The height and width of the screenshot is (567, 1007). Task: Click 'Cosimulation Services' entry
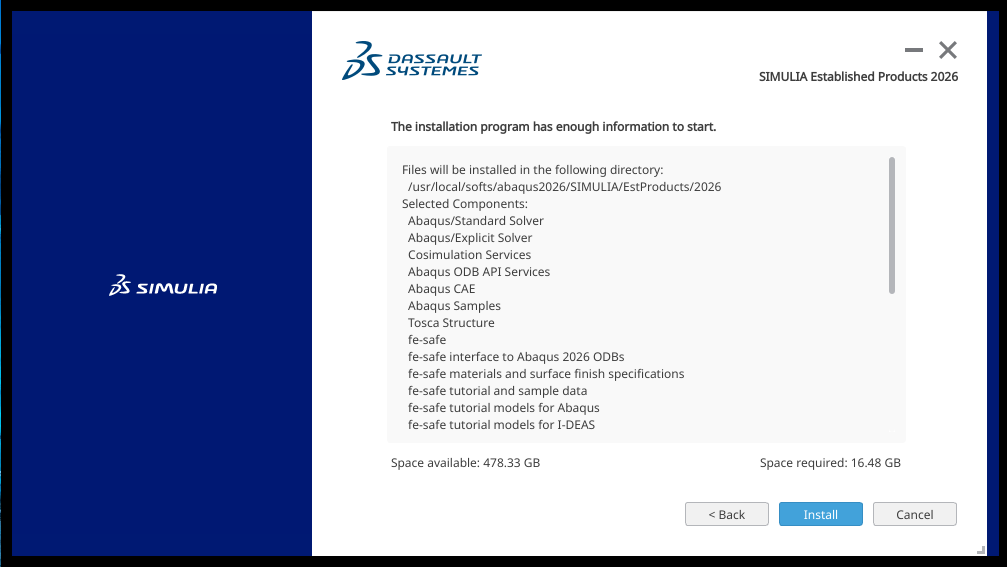469,255
